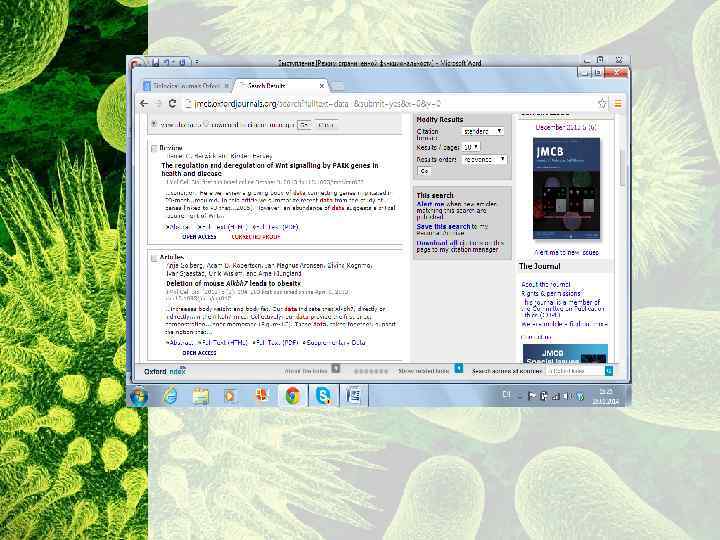The height and width of the screenshot is (540, 720).
Task: Open Skype from the taskbar
Action: (x=323, y=395)
